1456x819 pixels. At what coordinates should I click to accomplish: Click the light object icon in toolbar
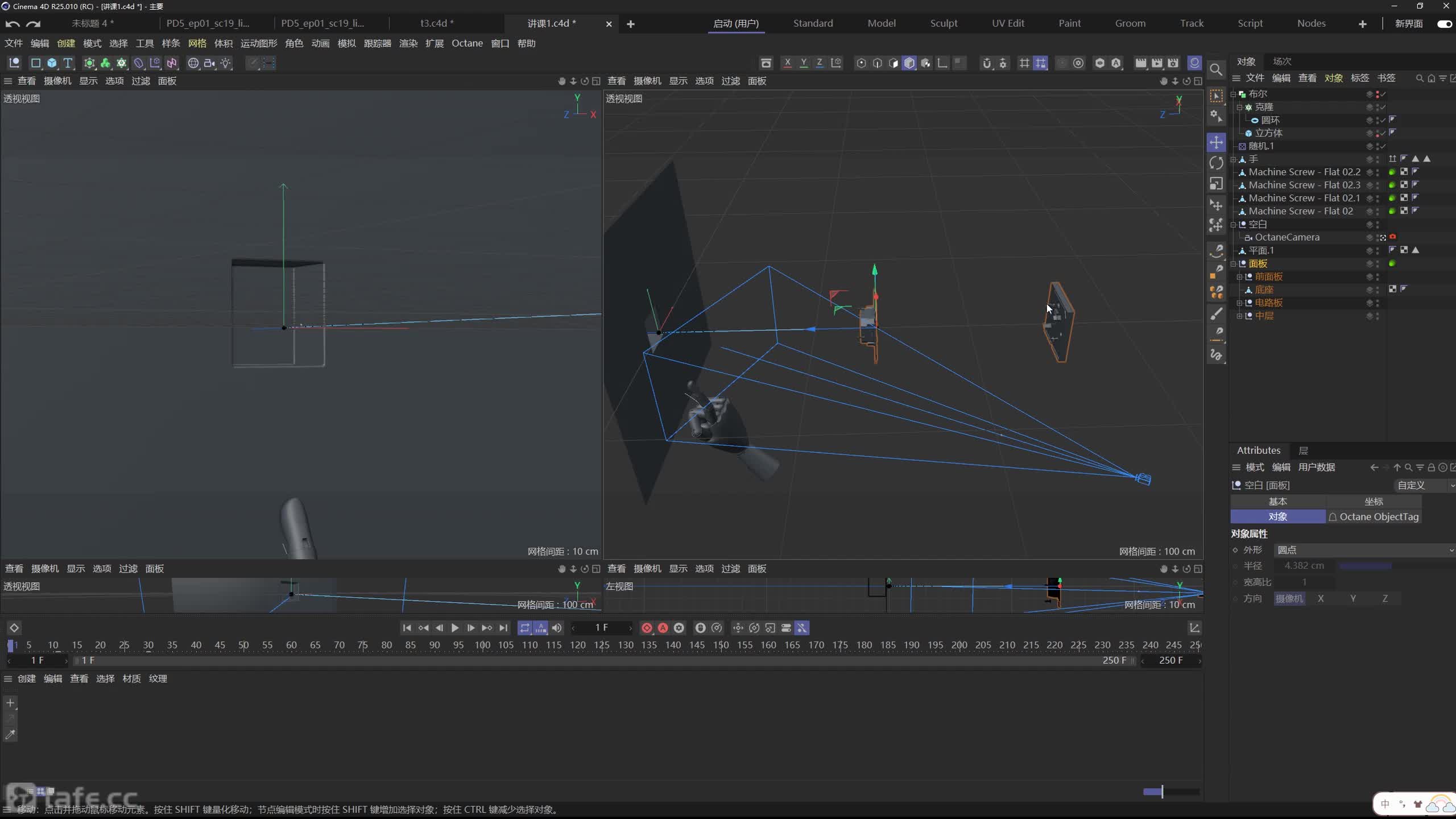(226, 63)
